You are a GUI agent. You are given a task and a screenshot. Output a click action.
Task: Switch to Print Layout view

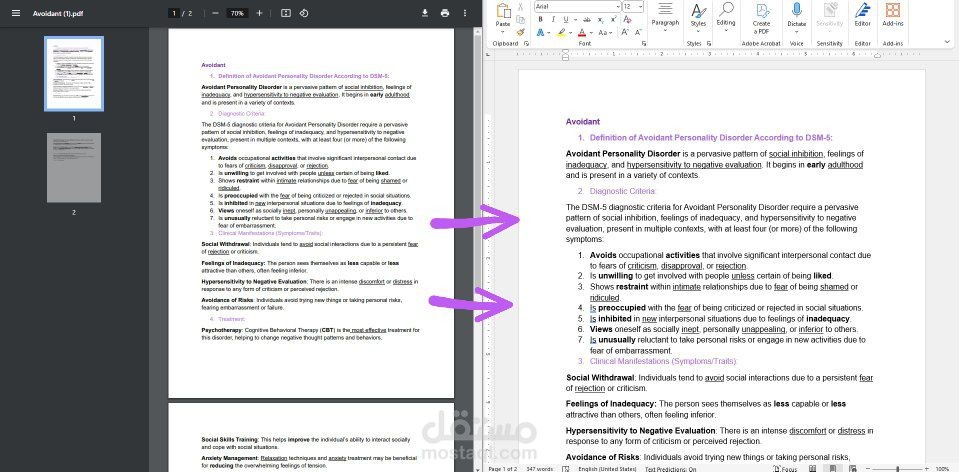coord(833,469)
